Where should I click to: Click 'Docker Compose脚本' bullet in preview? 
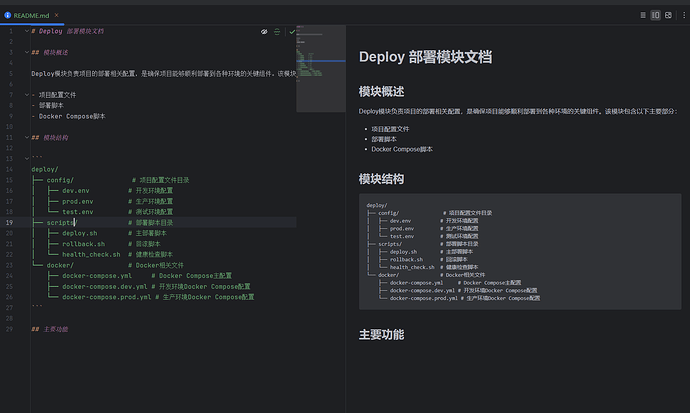point(402,149)
